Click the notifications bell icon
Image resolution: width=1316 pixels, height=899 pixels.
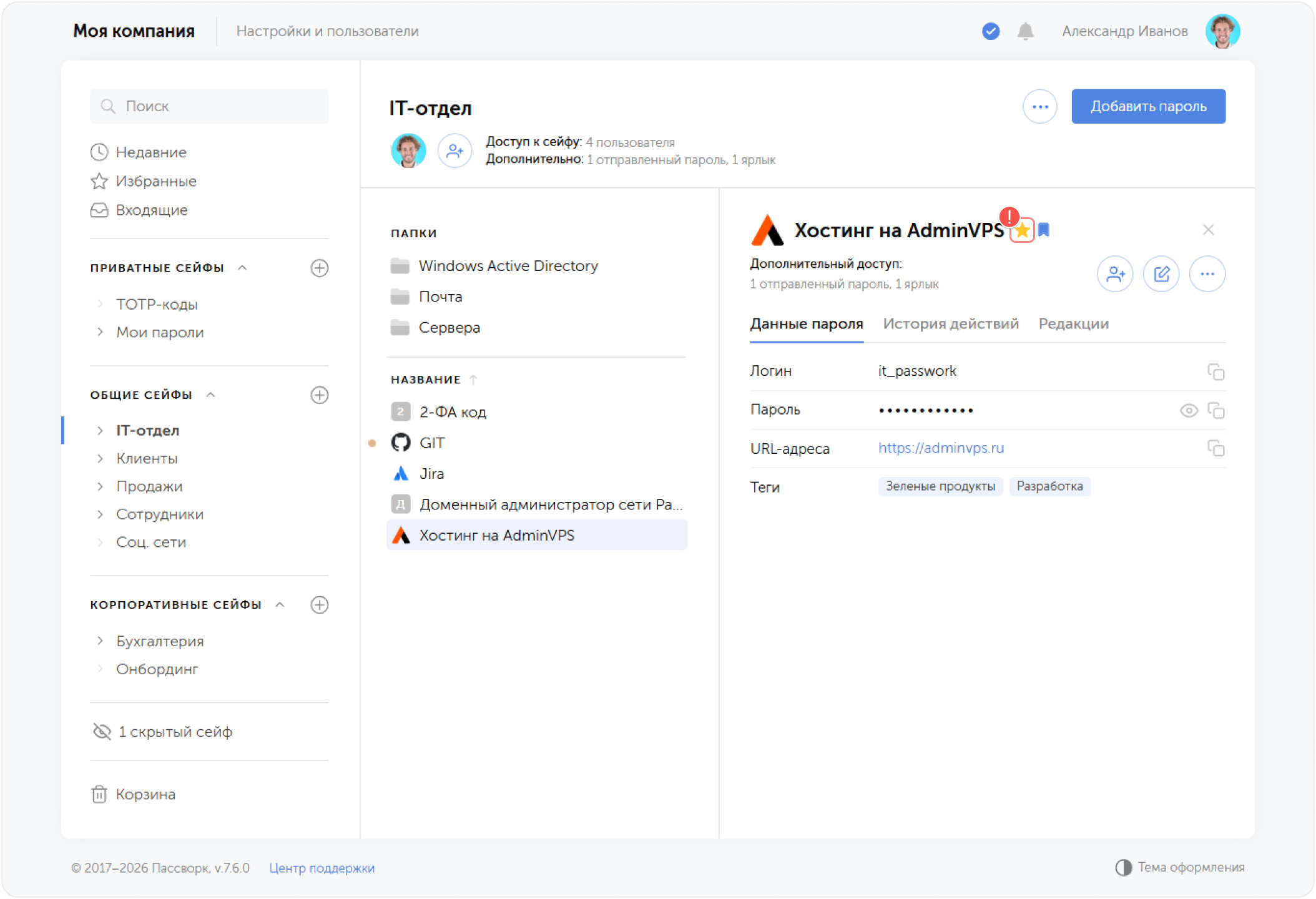coord(1025,31)
